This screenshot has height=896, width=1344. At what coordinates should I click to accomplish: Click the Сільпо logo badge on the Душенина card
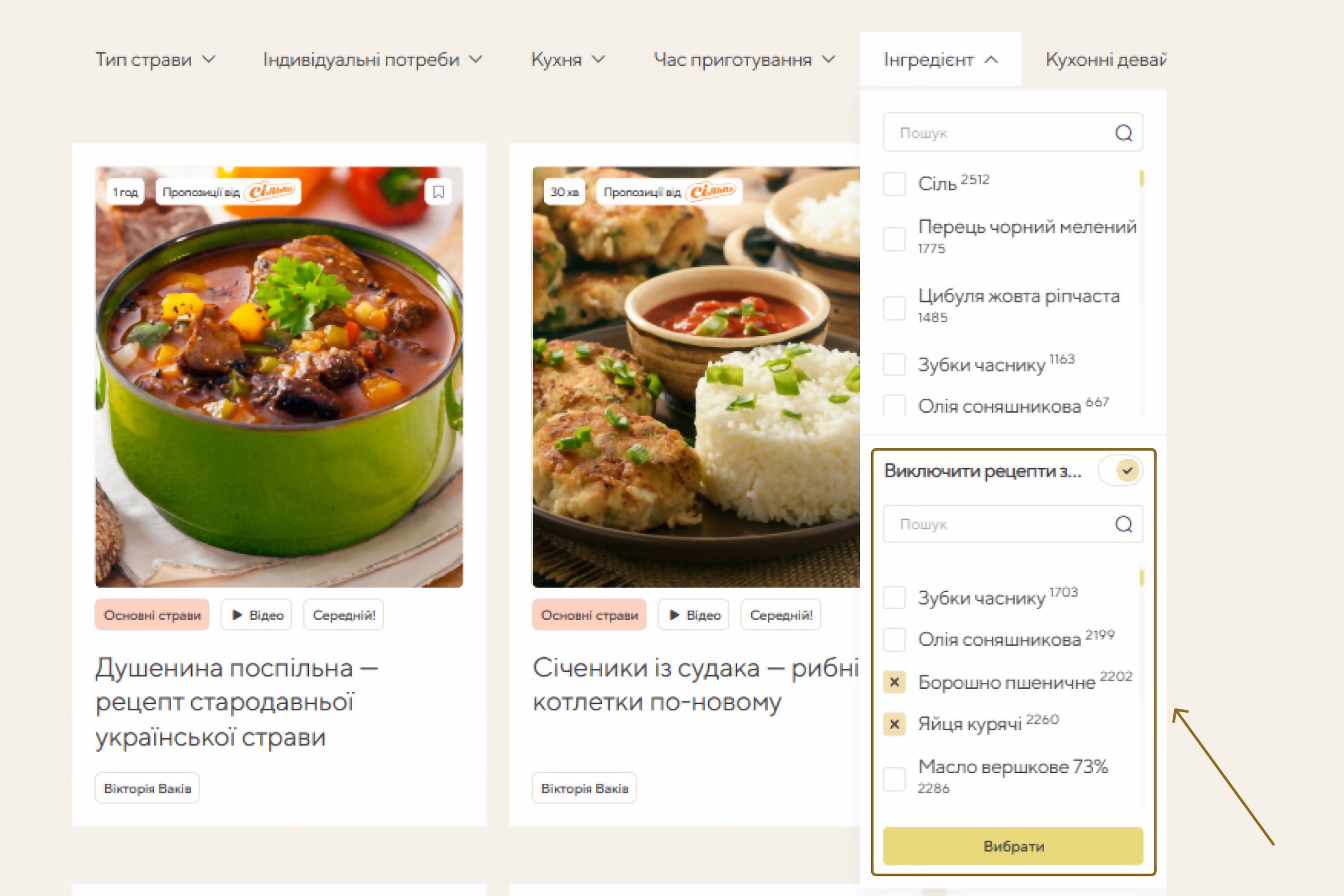pos(270,191)
